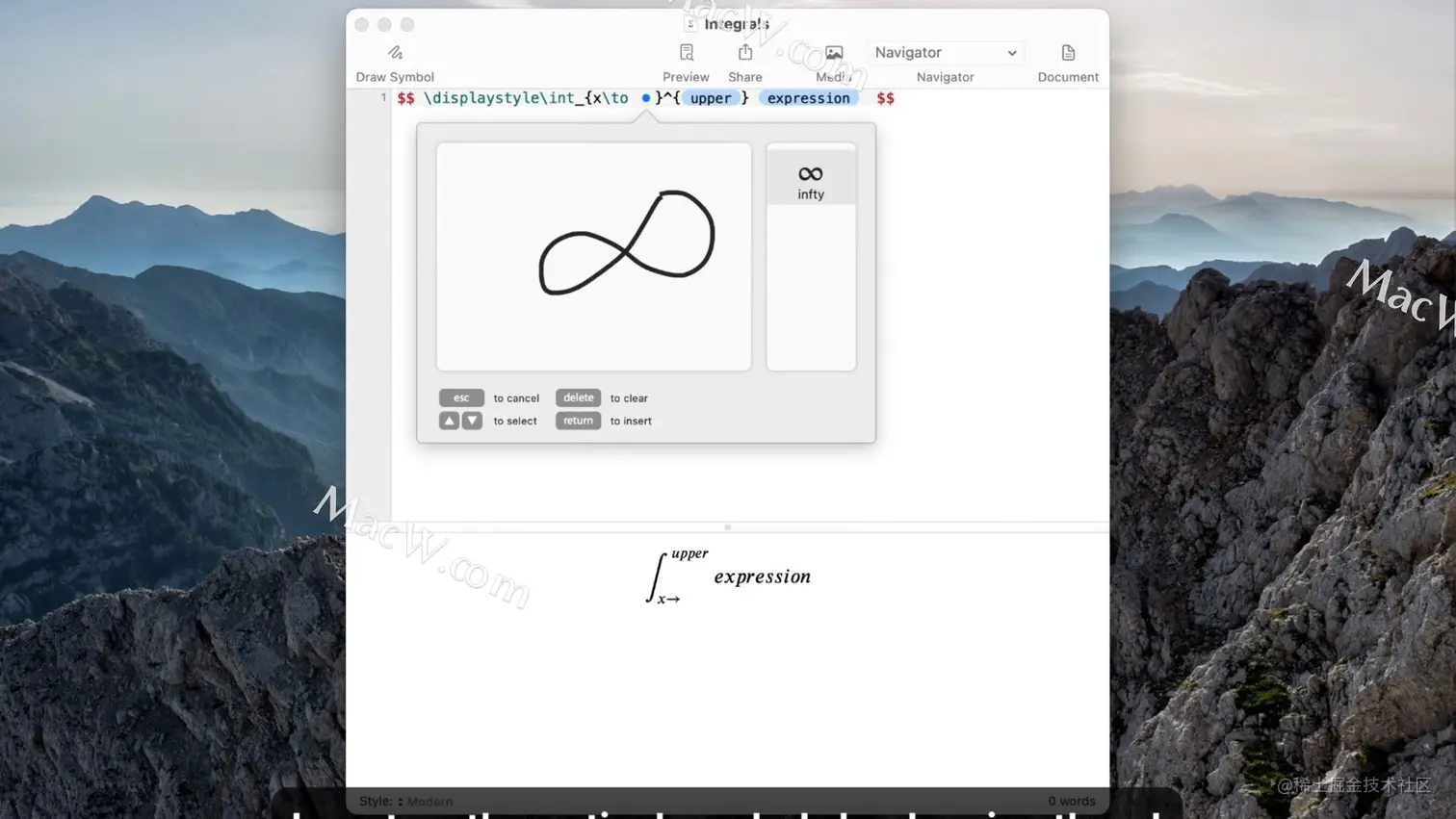Expand the Navigator dropdown

(x=945, y=53)
